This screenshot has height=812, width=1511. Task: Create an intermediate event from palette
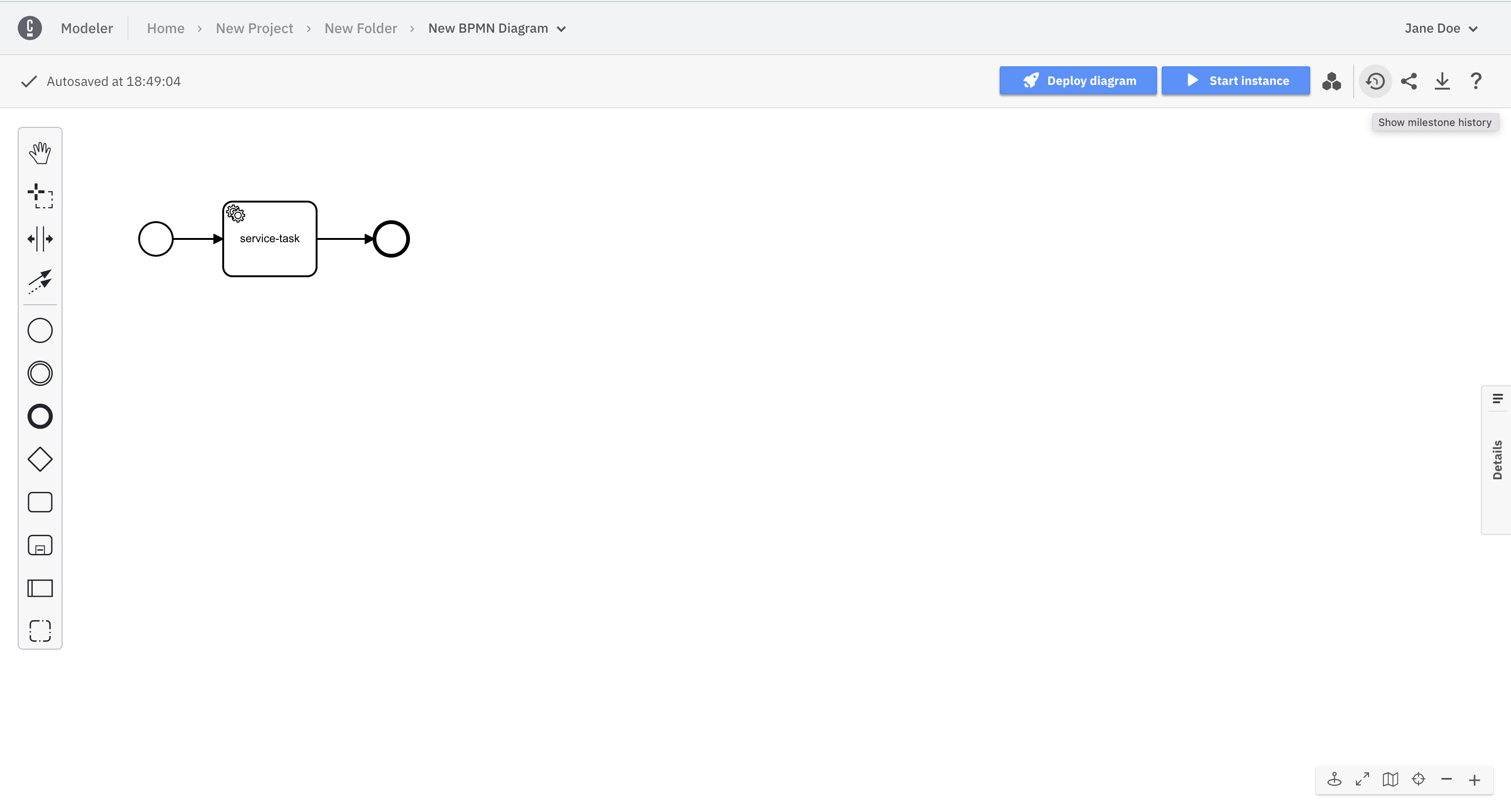tap(40, 373)
